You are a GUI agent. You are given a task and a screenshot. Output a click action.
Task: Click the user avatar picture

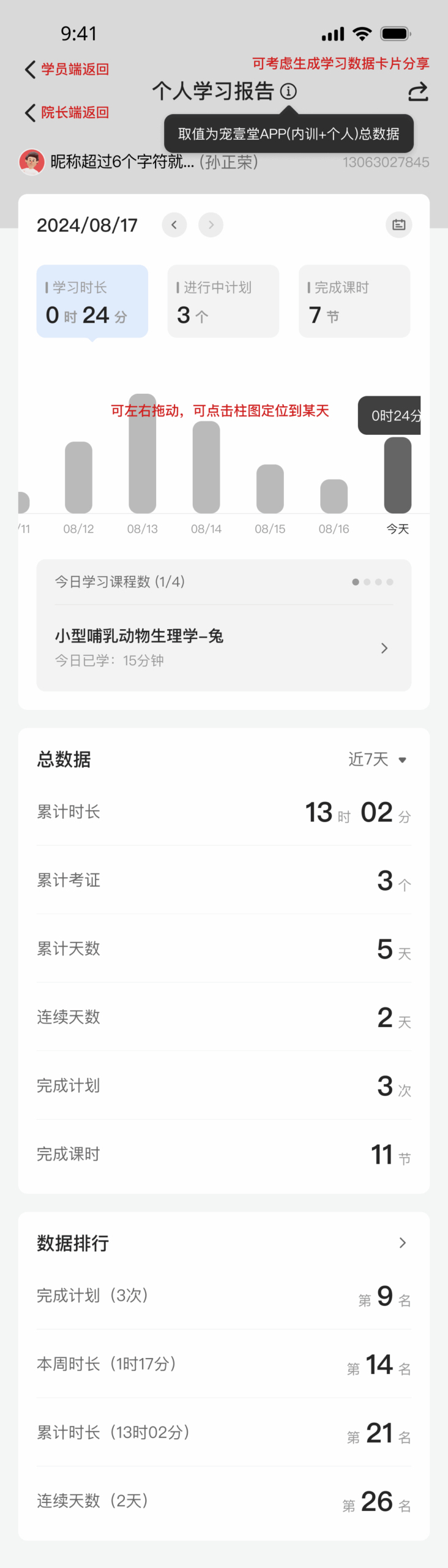(32, 162)
